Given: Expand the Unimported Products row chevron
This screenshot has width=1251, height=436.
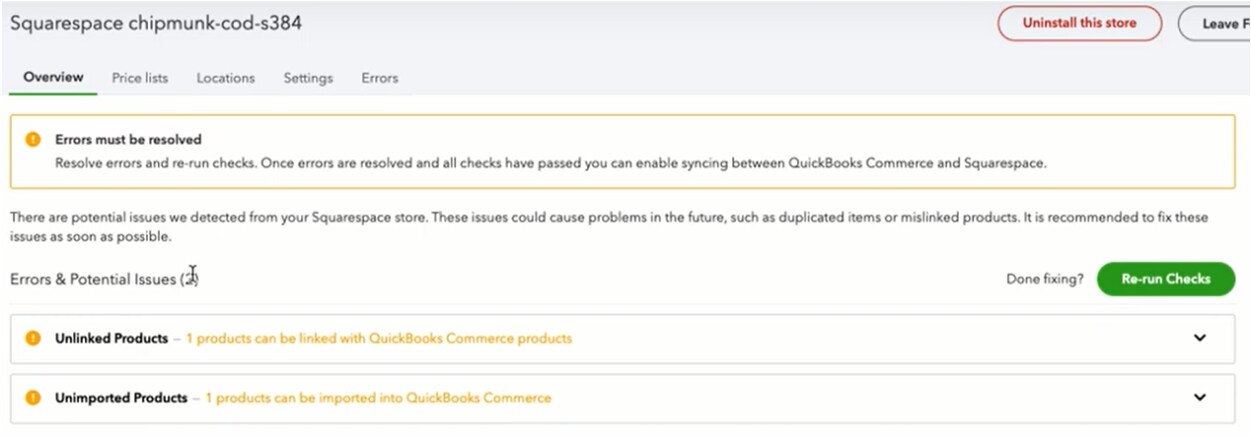Looking at the screenshot, I should tap(1200, 398).
